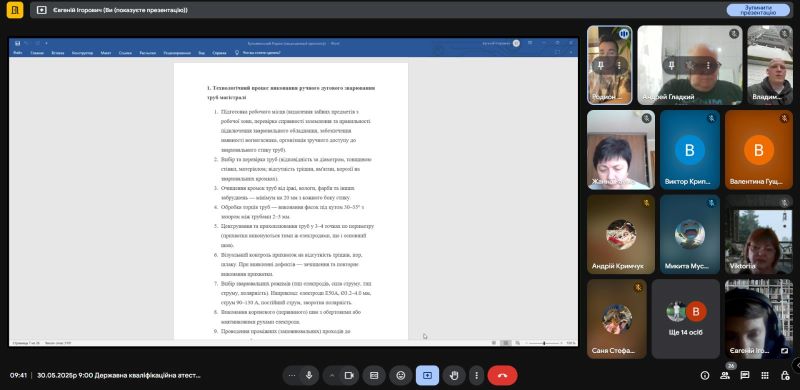This screenshot has width=800, height=390.
Task: Turn off the camera button
Action: click(349, 375)
